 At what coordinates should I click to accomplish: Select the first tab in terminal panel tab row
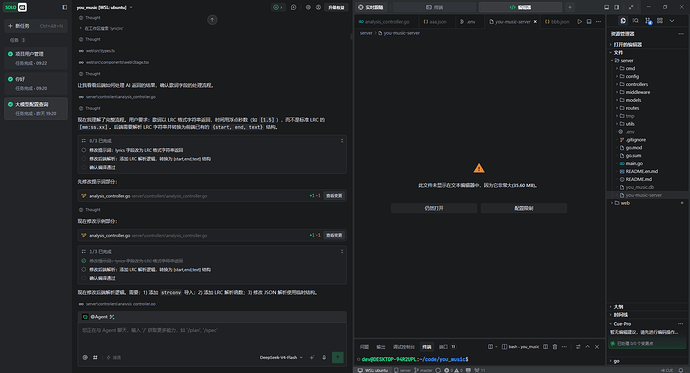(364, 347)
